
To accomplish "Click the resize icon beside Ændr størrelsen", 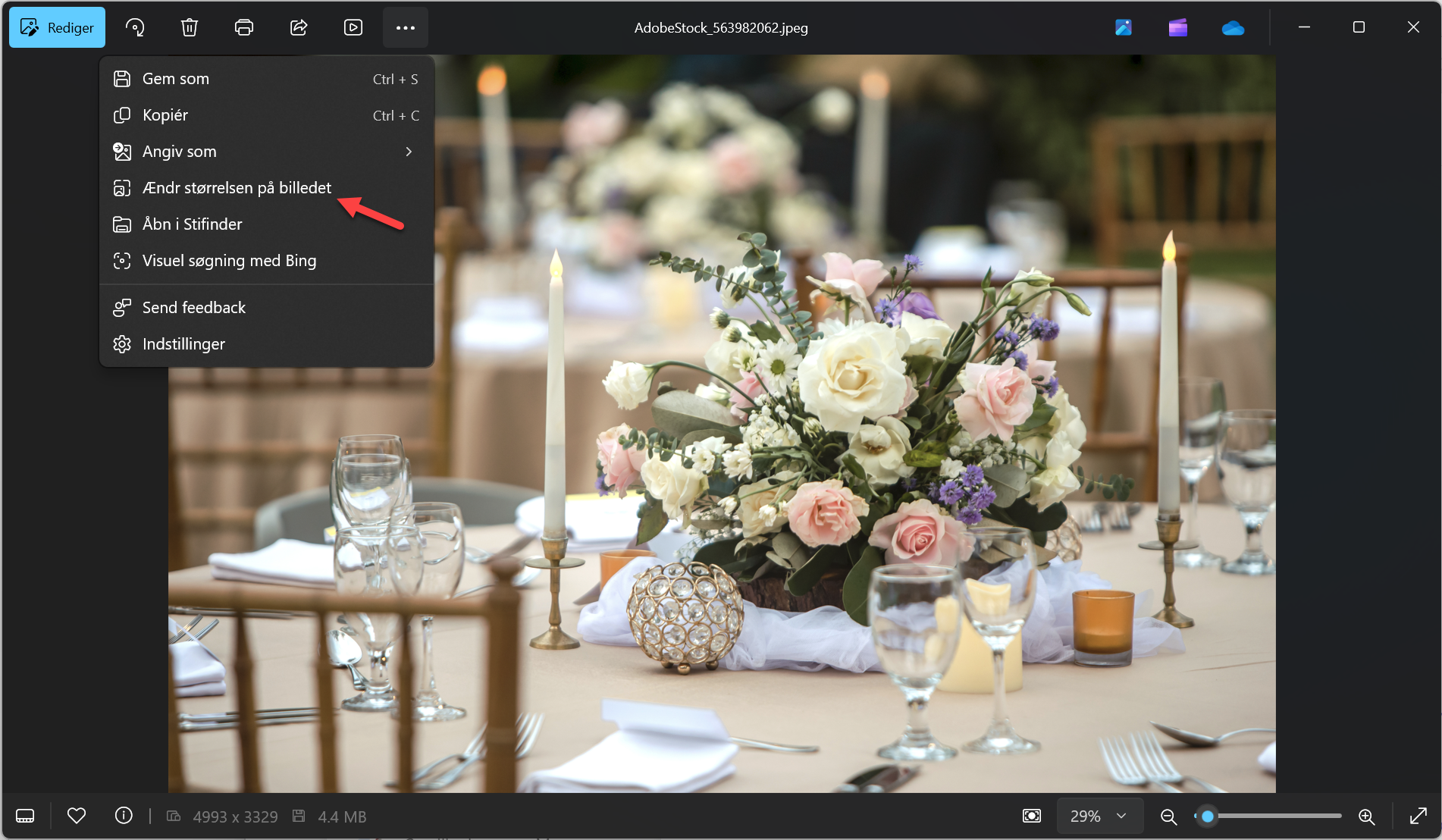I will coord(122,188).
